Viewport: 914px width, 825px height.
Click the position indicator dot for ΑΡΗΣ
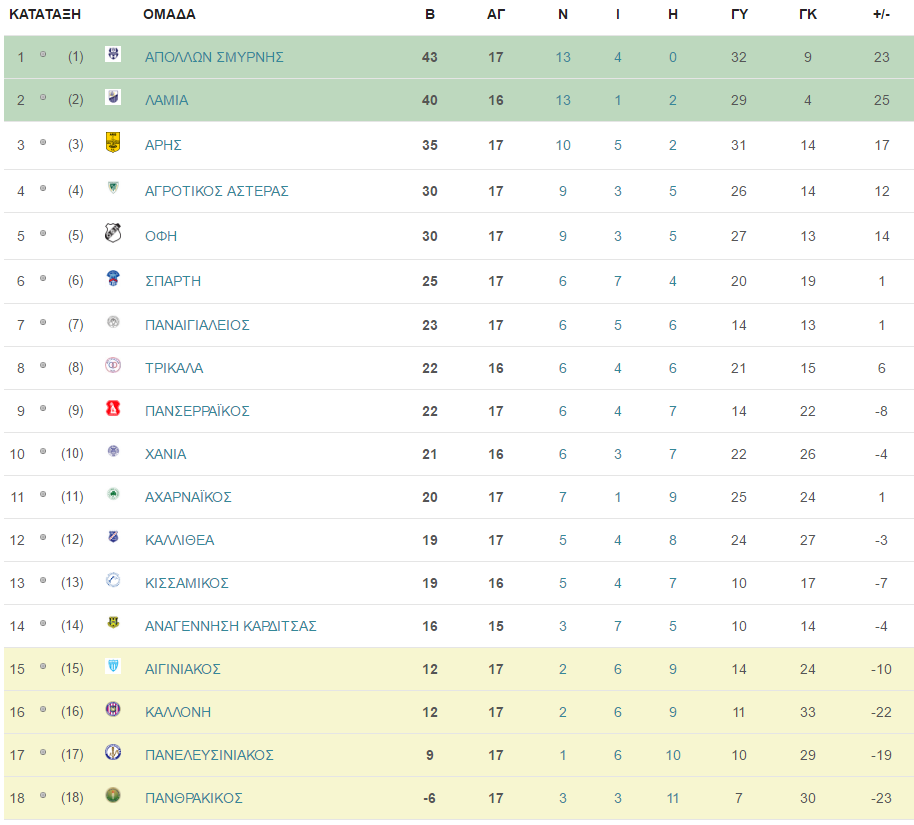[43, 142]
